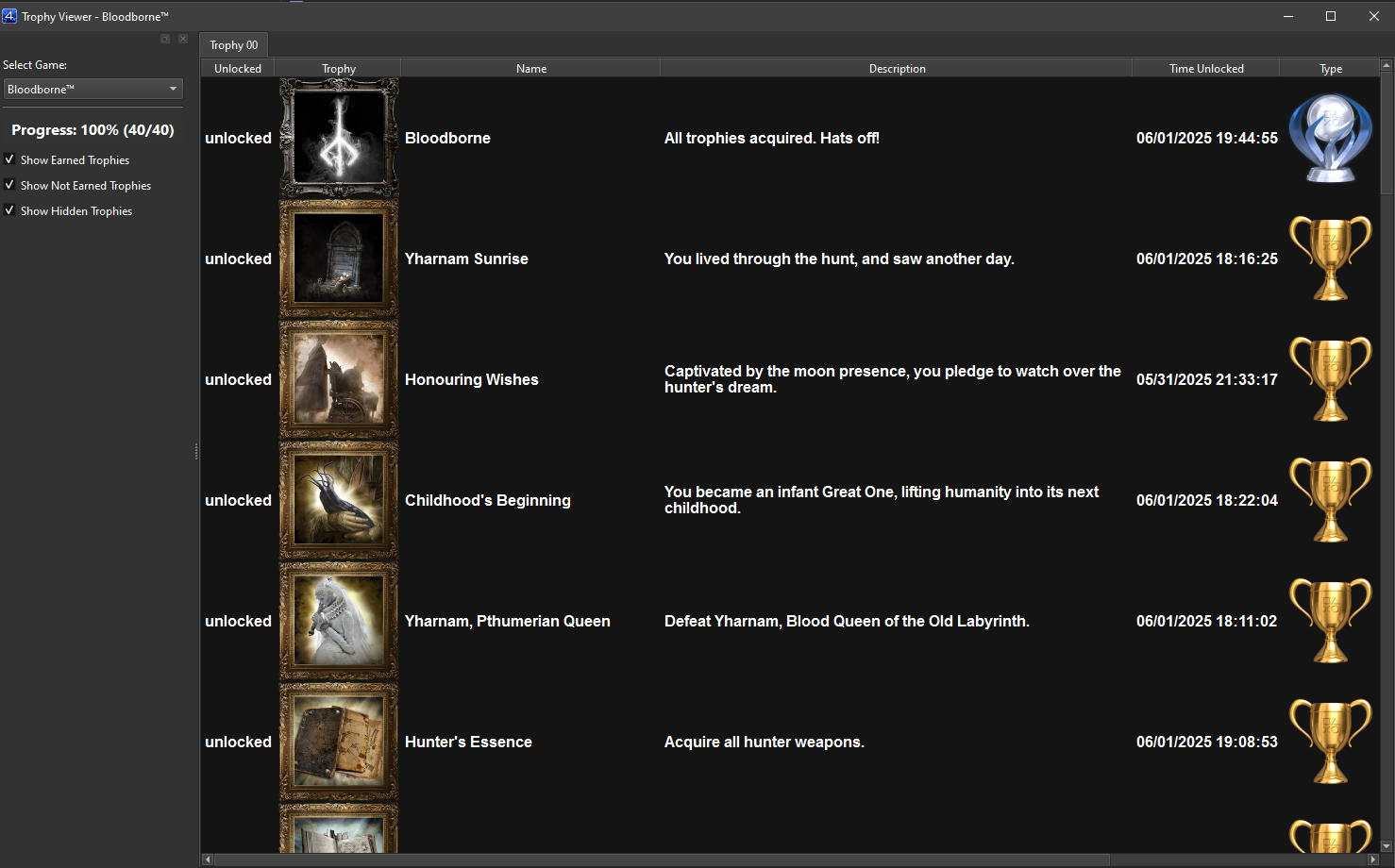This screenshot has height=868, width=1395.
Task: Select the Trophy 00 tab
Action: [234, 44]
